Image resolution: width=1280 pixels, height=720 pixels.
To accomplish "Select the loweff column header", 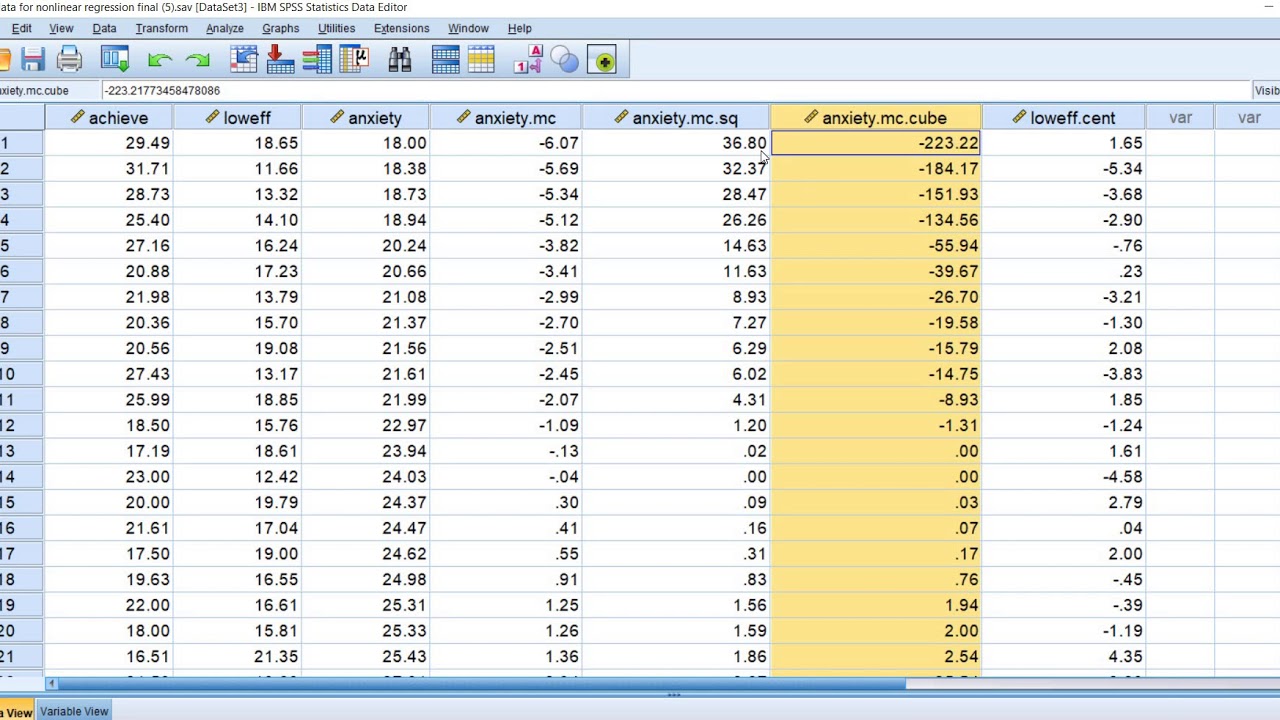I will [237, 118].
